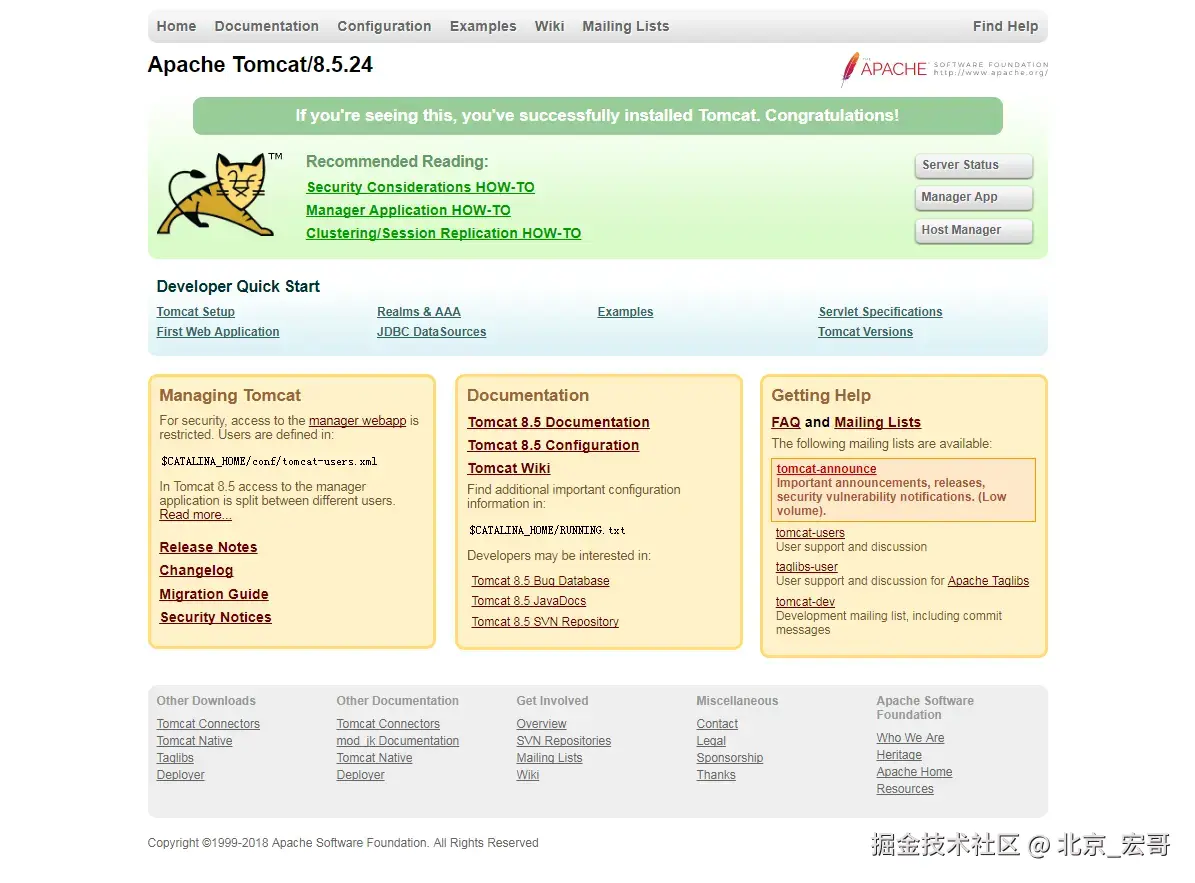The image size is (1195, 883).
Task: Open Tomcat Connectors under Other Downloads
Action: (x=208, y=724)
